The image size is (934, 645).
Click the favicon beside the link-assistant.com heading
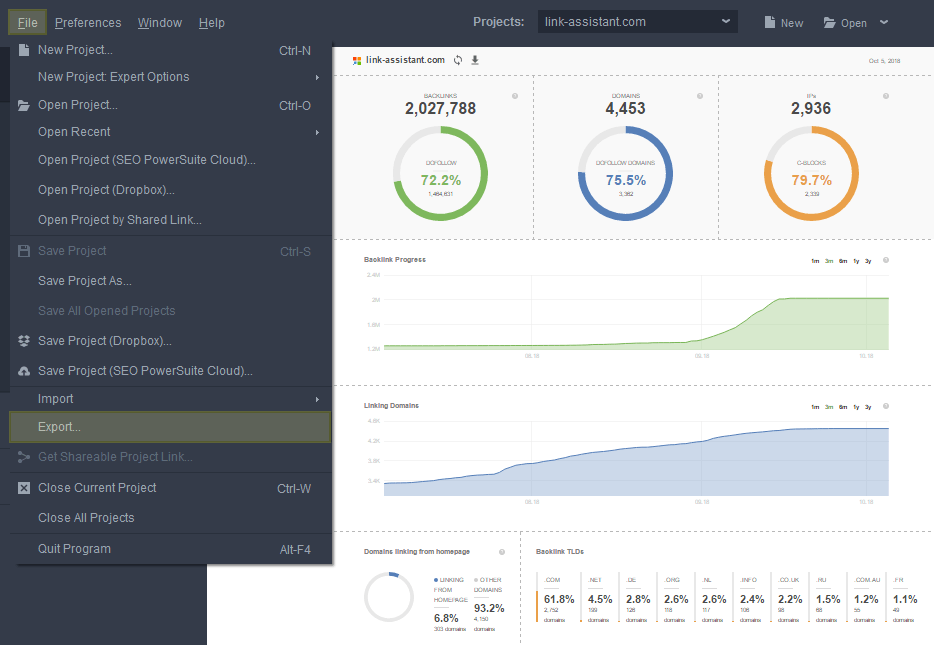[x=357, y=61]
